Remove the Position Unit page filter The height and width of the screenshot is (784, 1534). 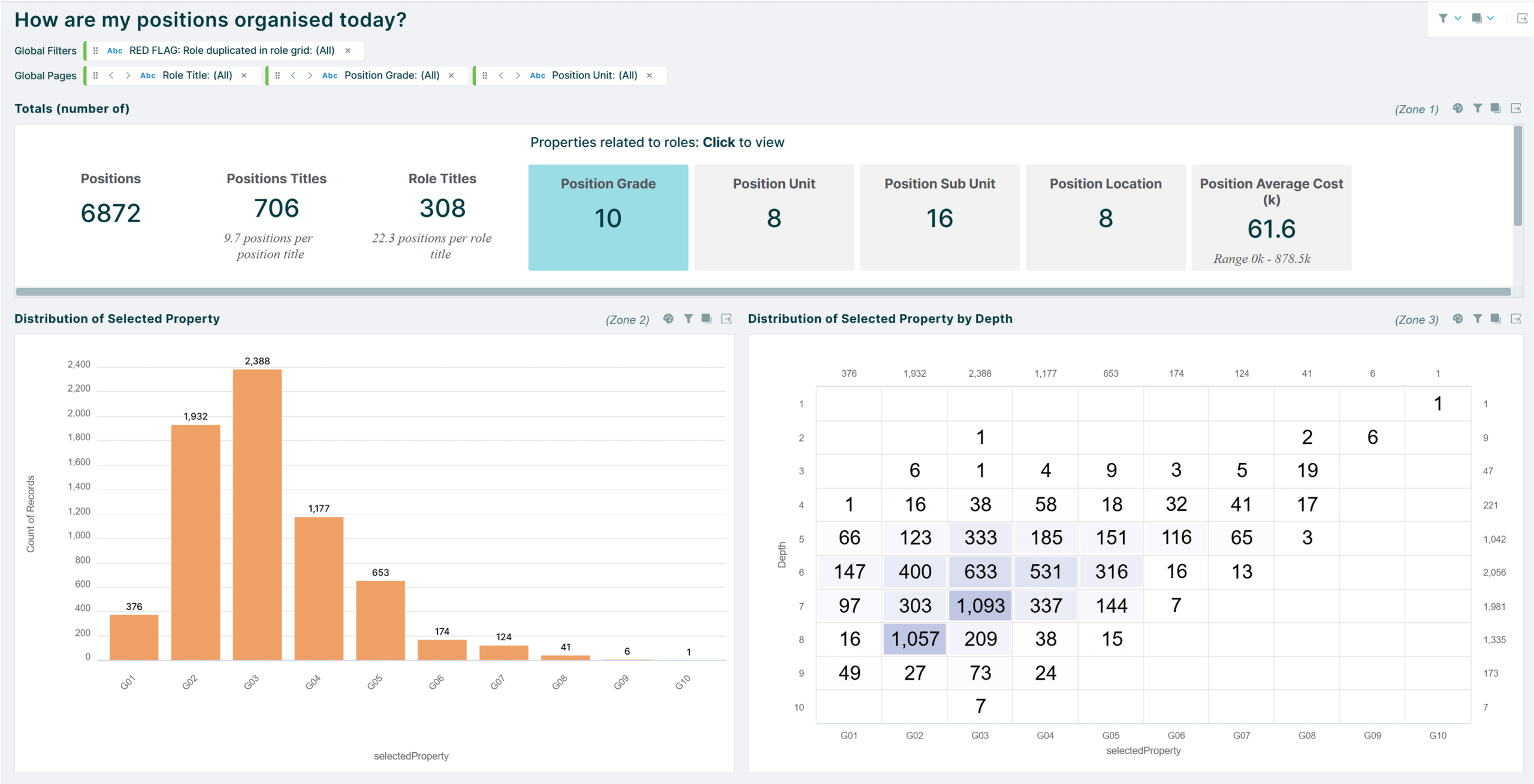649,75
